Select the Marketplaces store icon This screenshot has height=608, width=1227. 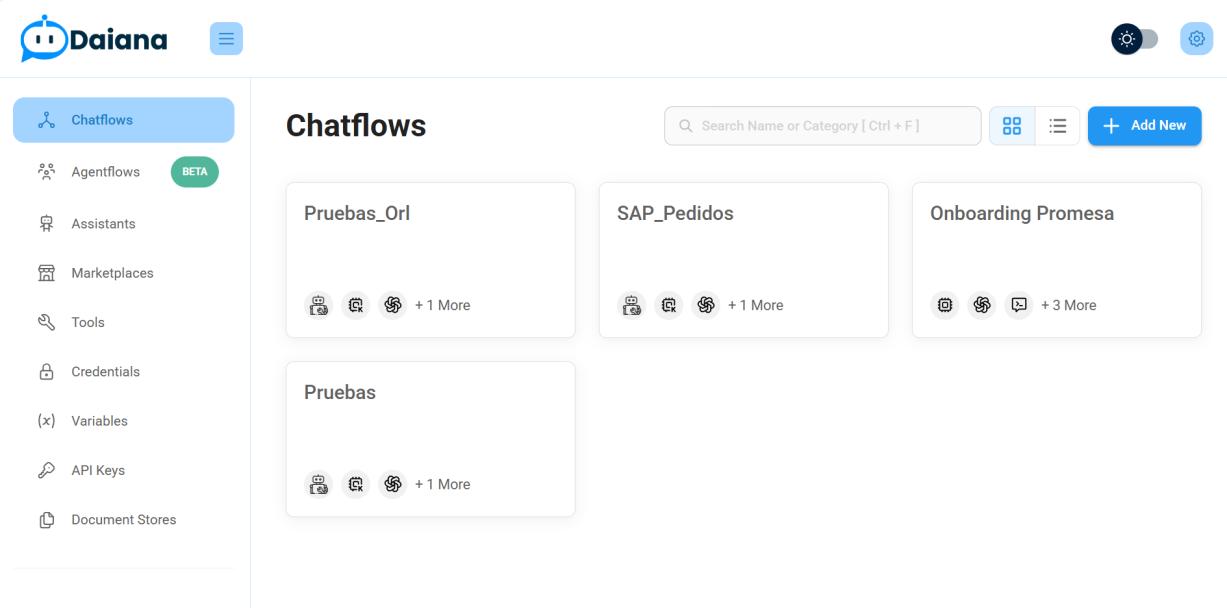pos(46,273)
